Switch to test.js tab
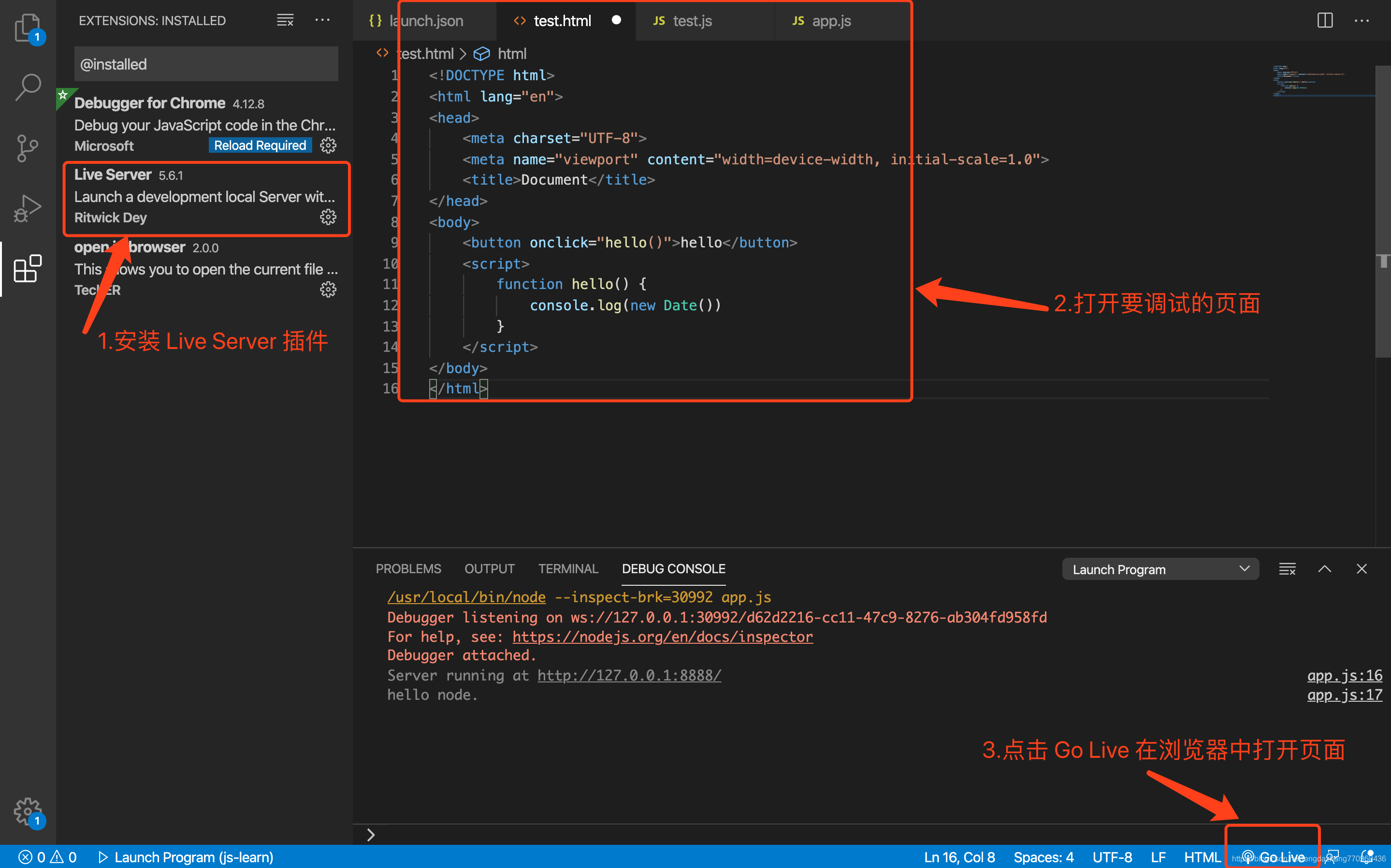Viewport: 1391px width, 868px height. click(x=705, y=21)
